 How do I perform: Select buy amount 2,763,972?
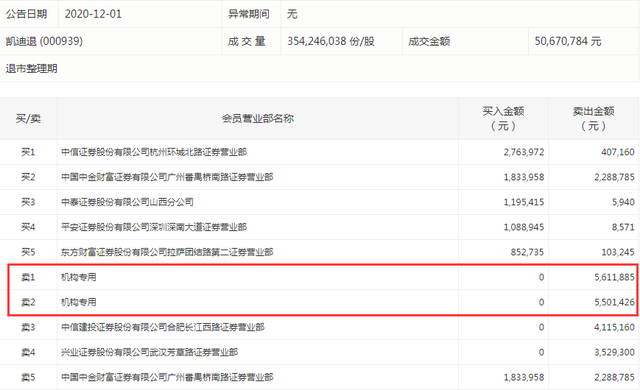pos(524,152)
